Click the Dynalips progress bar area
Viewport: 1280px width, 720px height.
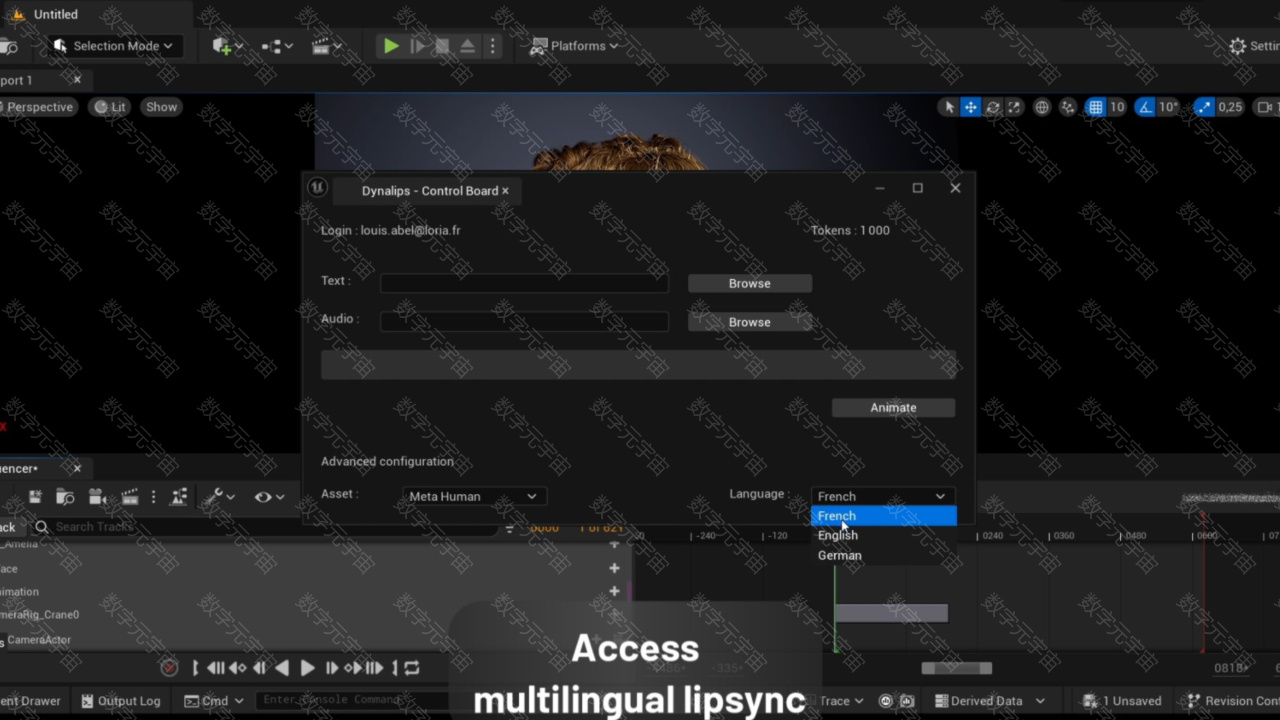tap(638, 364)
